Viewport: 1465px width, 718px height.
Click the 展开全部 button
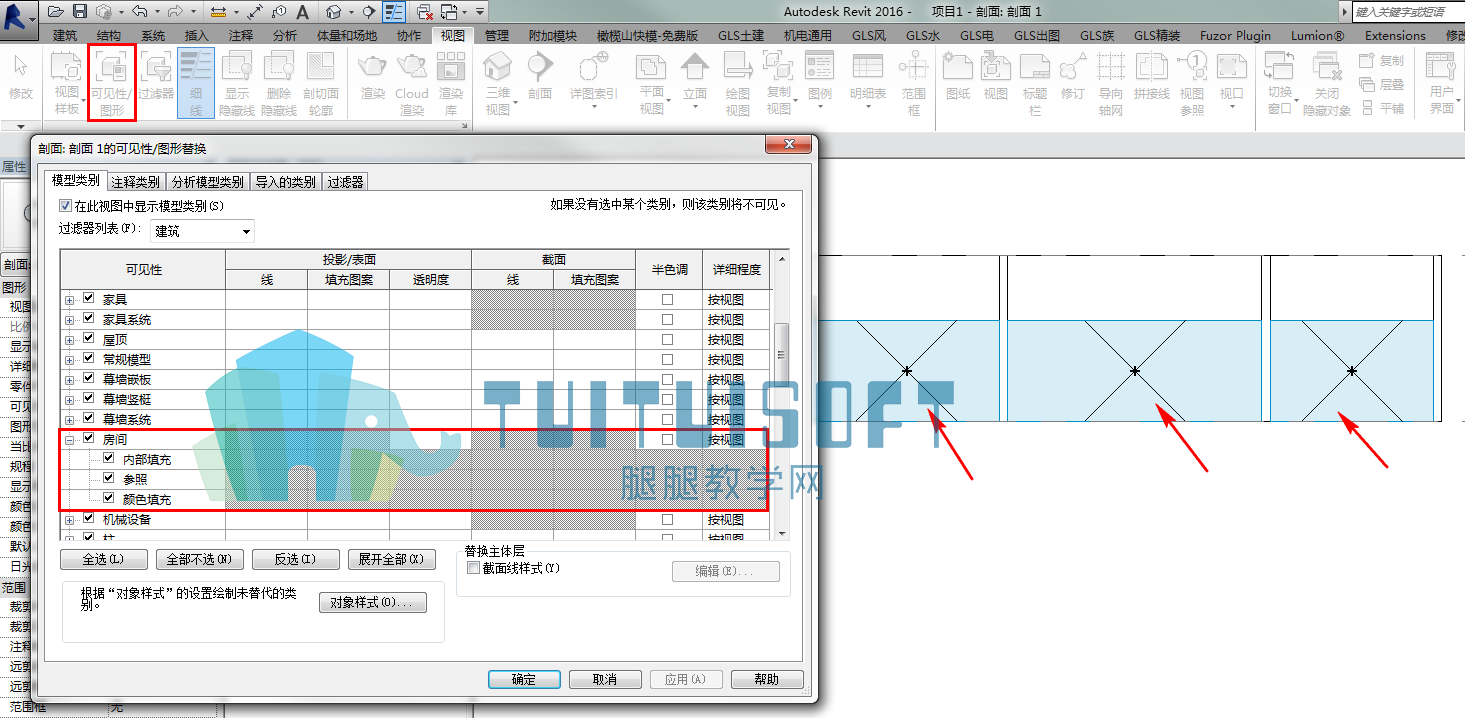tap(392, 559)
